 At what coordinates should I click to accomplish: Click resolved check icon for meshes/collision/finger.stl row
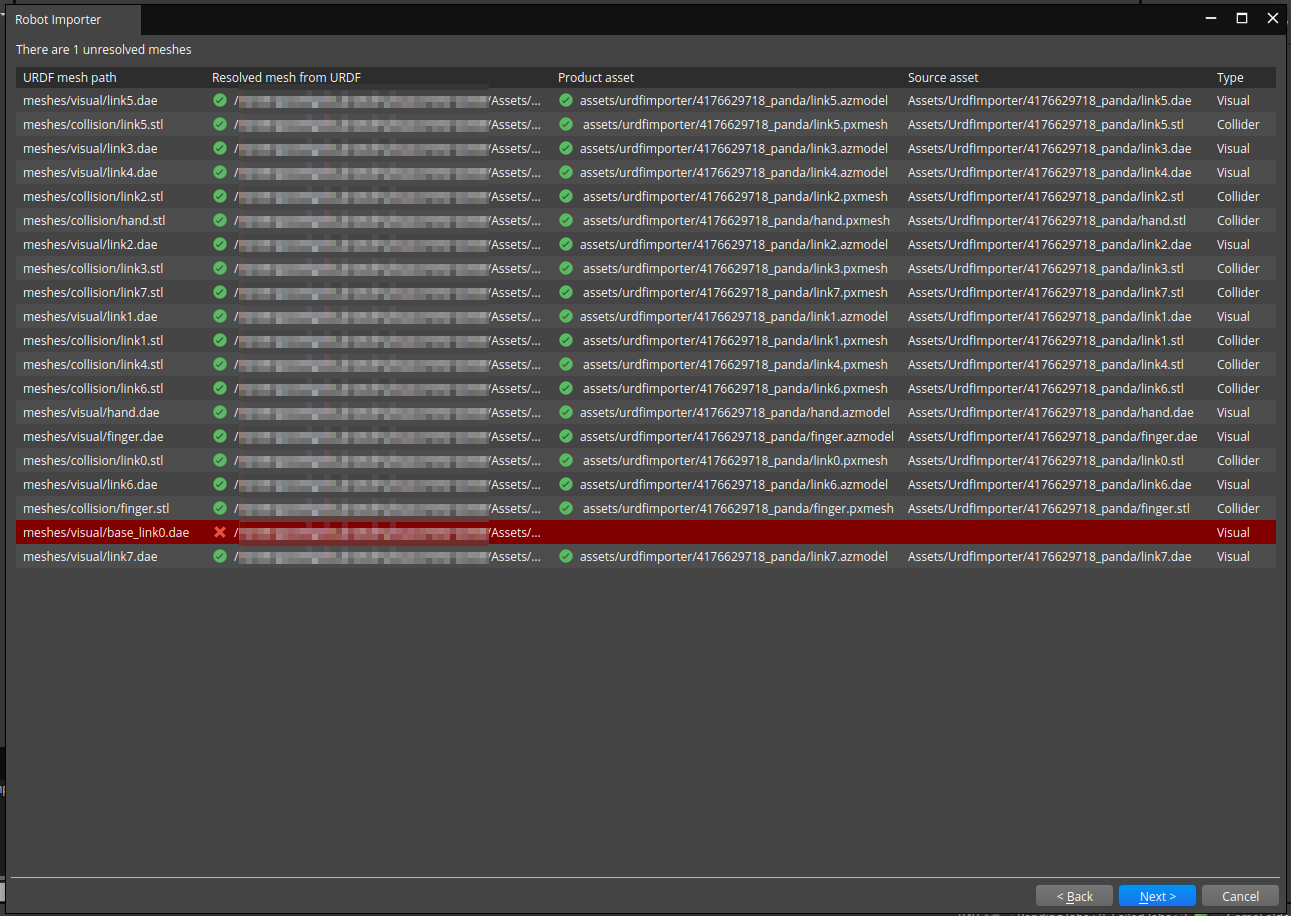(220, 508)
